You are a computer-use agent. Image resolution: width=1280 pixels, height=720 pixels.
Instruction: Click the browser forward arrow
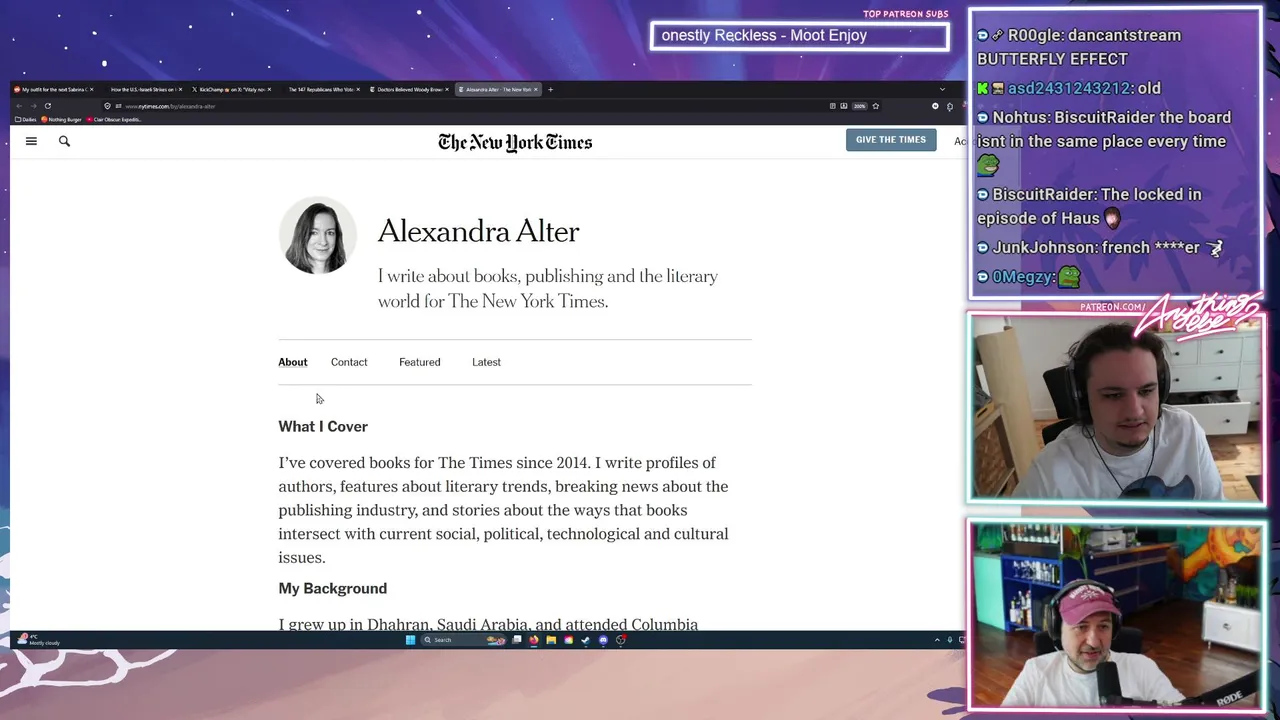(x=33, y=105)
